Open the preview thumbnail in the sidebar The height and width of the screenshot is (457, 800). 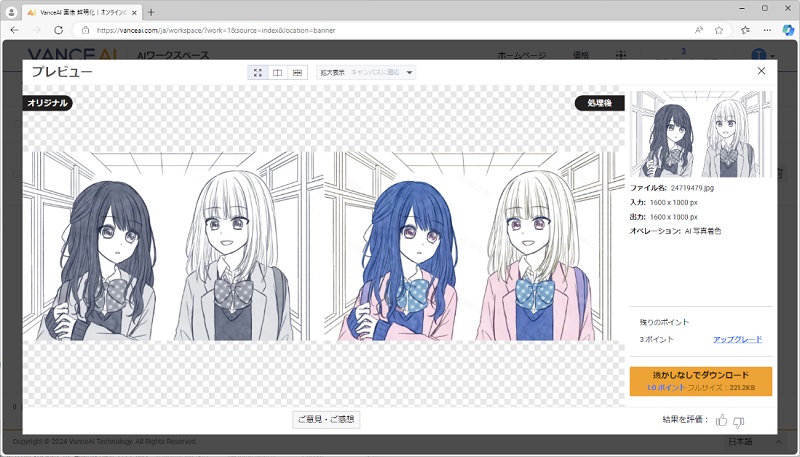tap(701, 134)
